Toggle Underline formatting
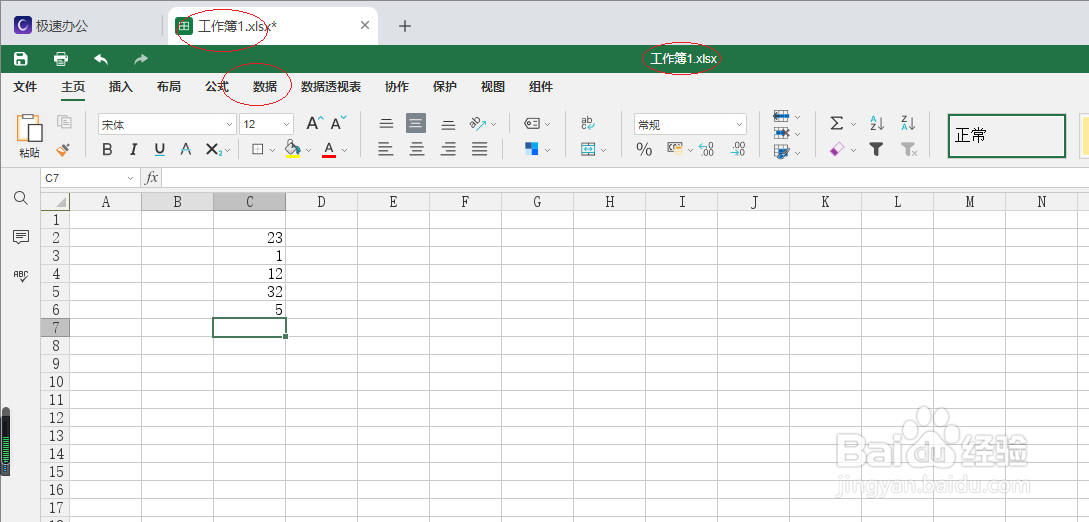The image size is (1089, 522). coord(160,149)
